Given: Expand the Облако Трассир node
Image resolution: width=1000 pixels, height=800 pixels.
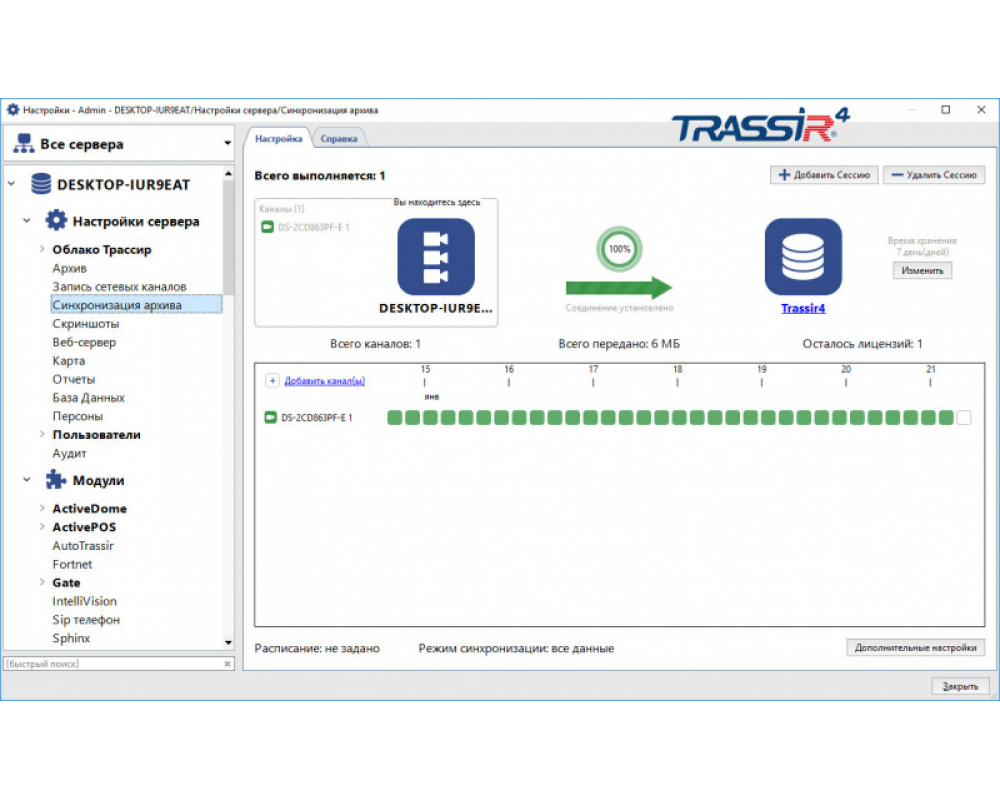Looking at the screenshot, I should 42,249.
